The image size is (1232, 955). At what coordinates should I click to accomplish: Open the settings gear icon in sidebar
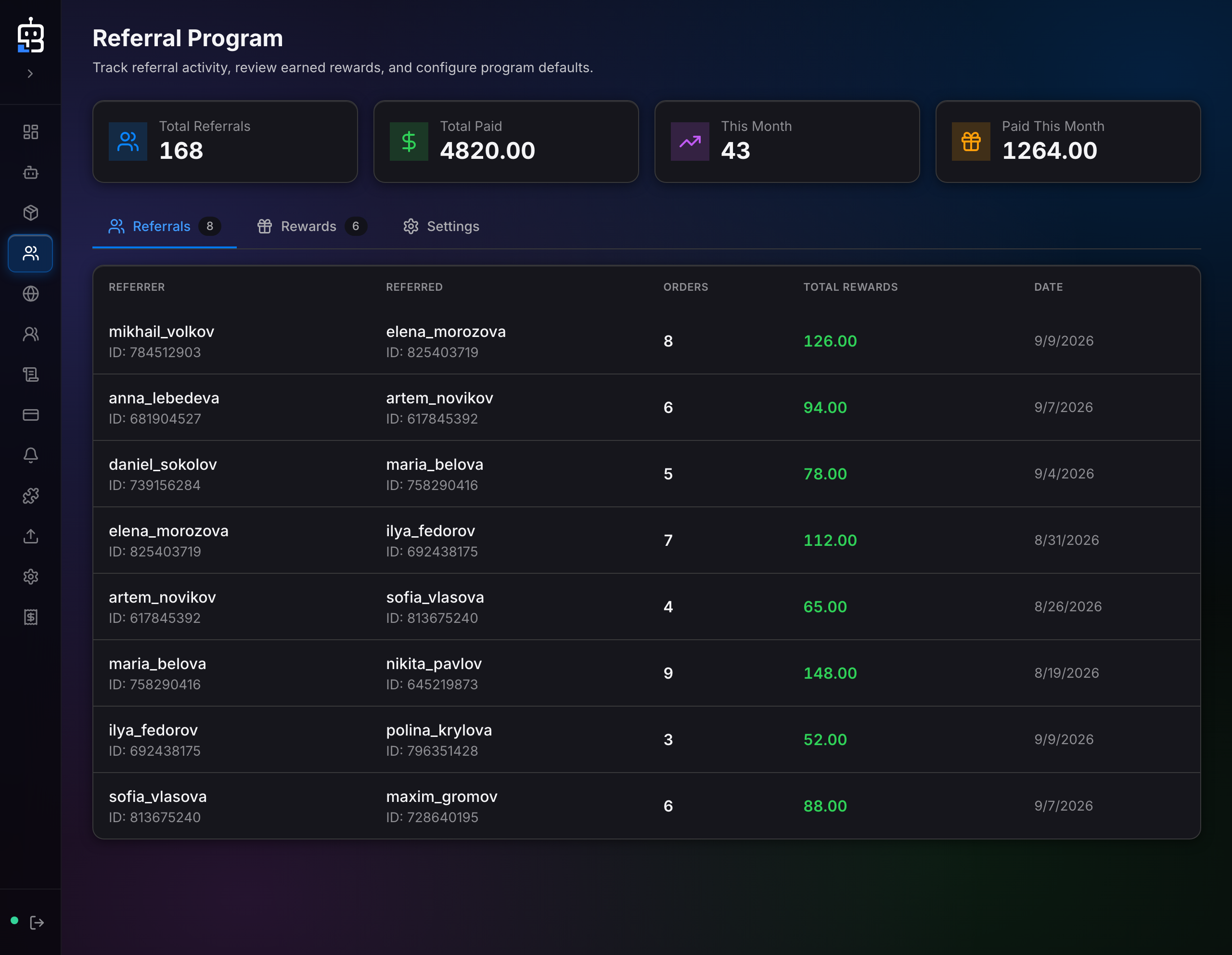[x=30, y=577]
